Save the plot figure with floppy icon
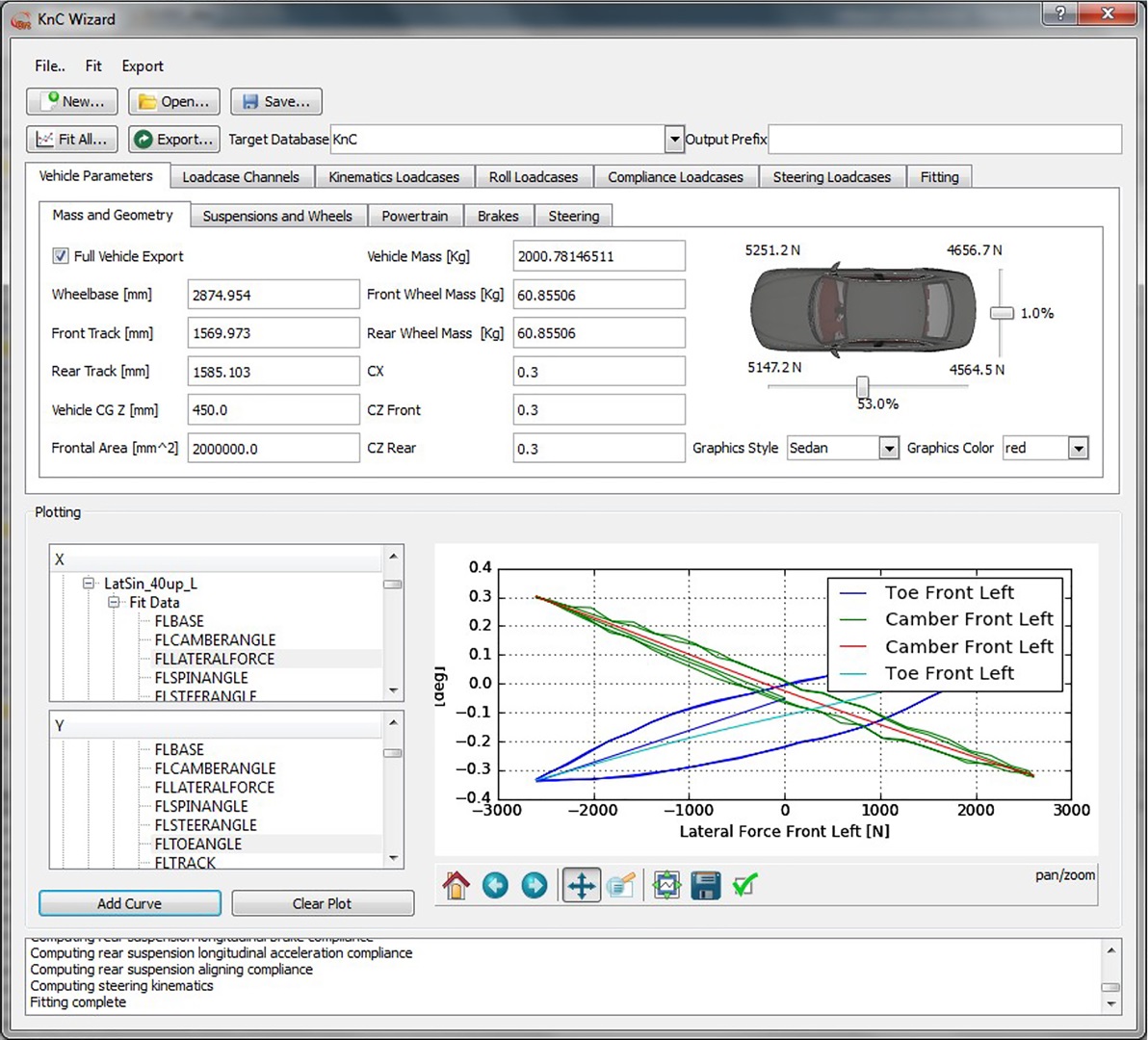 click(x=705, y=885)
